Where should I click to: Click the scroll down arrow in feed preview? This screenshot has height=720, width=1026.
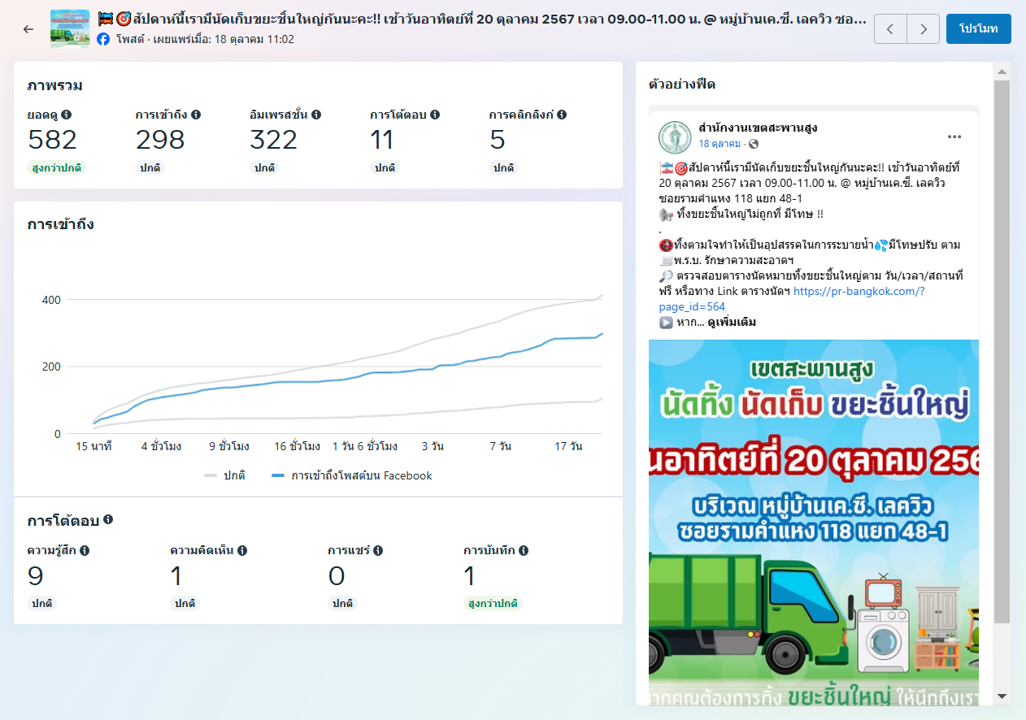pyautogui.click(x=1003, y=696)
